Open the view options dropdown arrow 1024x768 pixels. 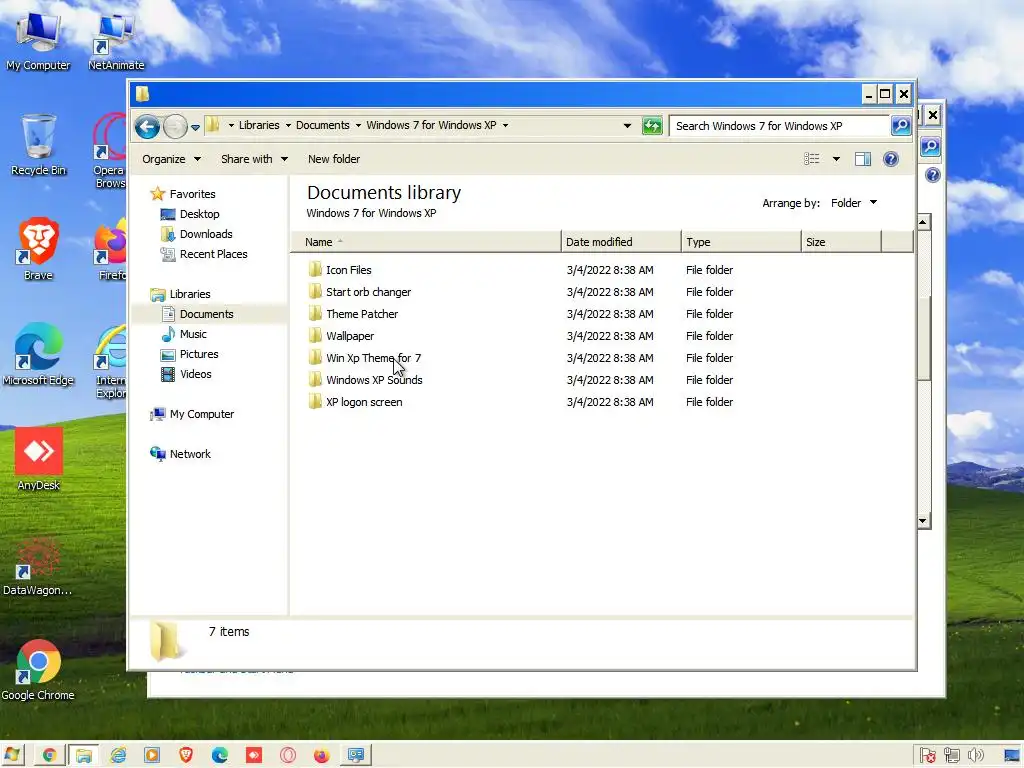(836, 159)
